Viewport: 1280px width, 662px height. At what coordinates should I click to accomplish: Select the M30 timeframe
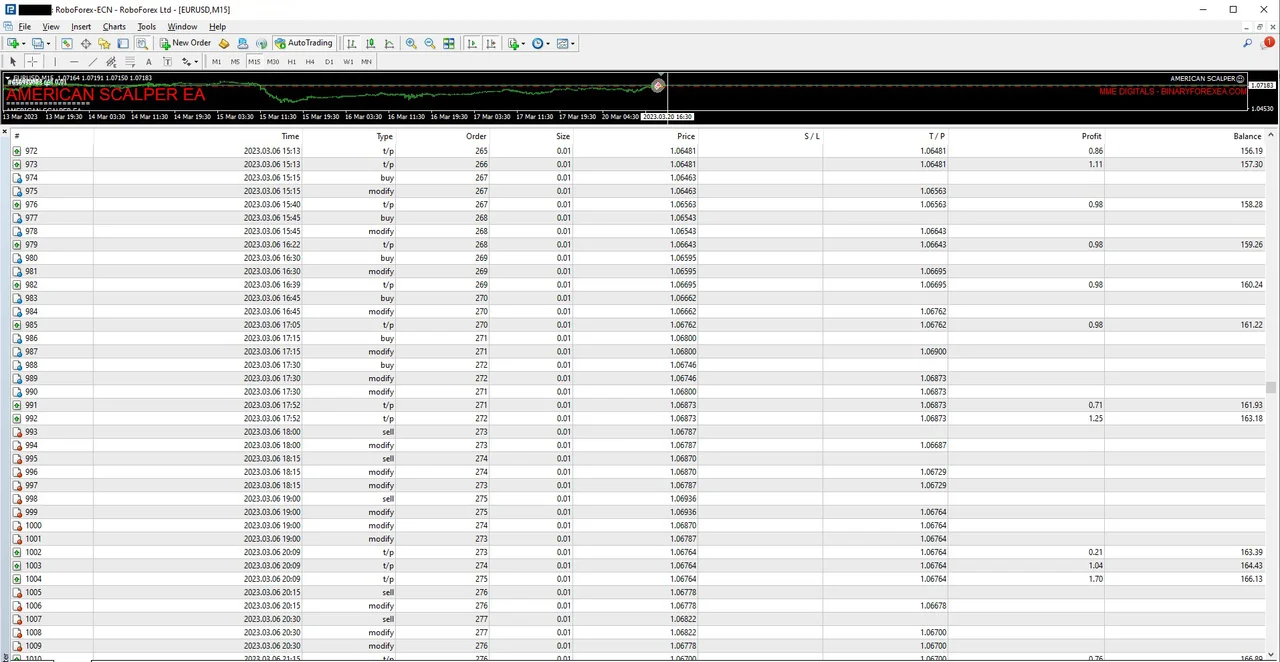click(273, 61)
